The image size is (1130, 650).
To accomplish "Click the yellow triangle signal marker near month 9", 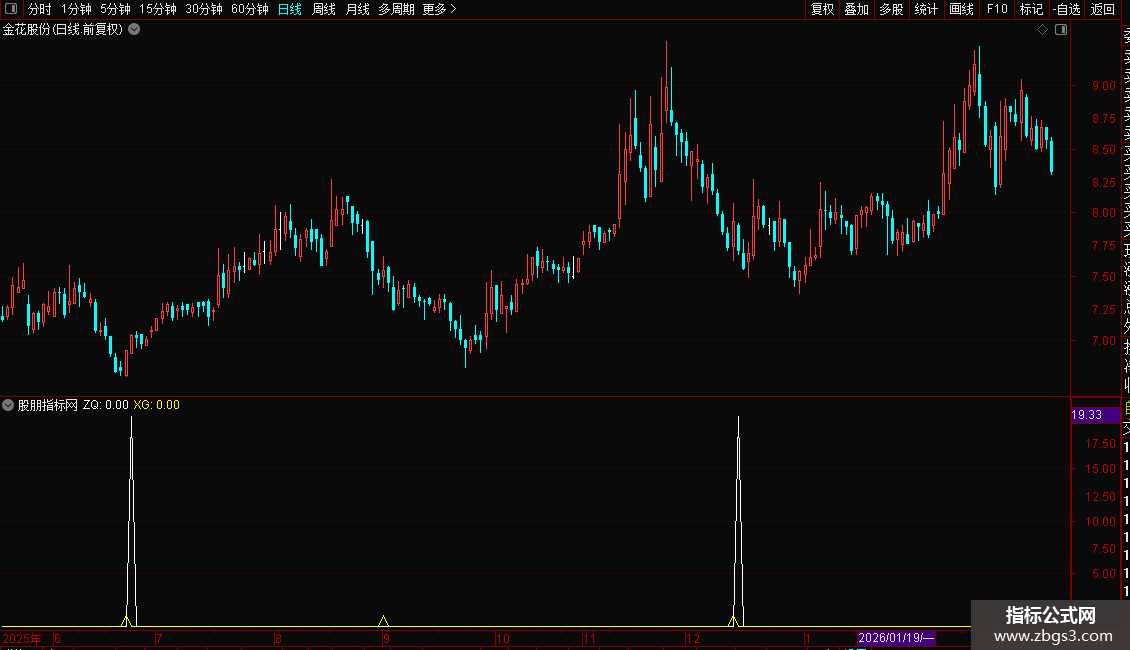I will 383,621.
